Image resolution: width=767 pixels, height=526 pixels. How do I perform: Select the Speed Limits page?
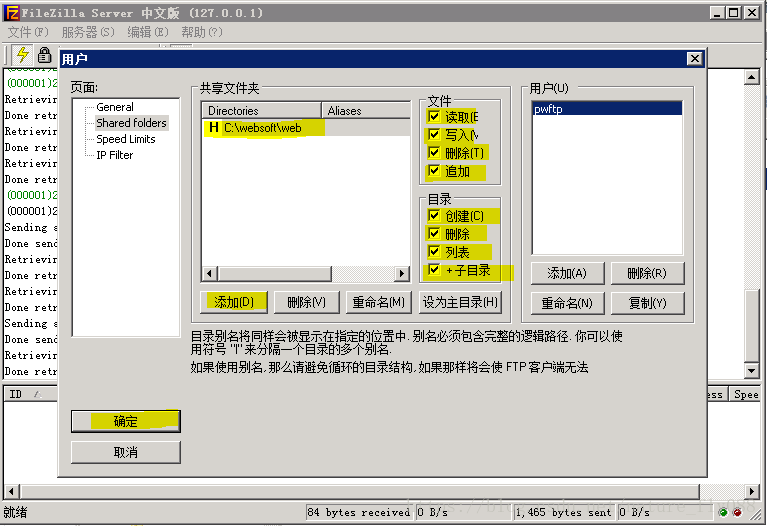tap(126, 139)
